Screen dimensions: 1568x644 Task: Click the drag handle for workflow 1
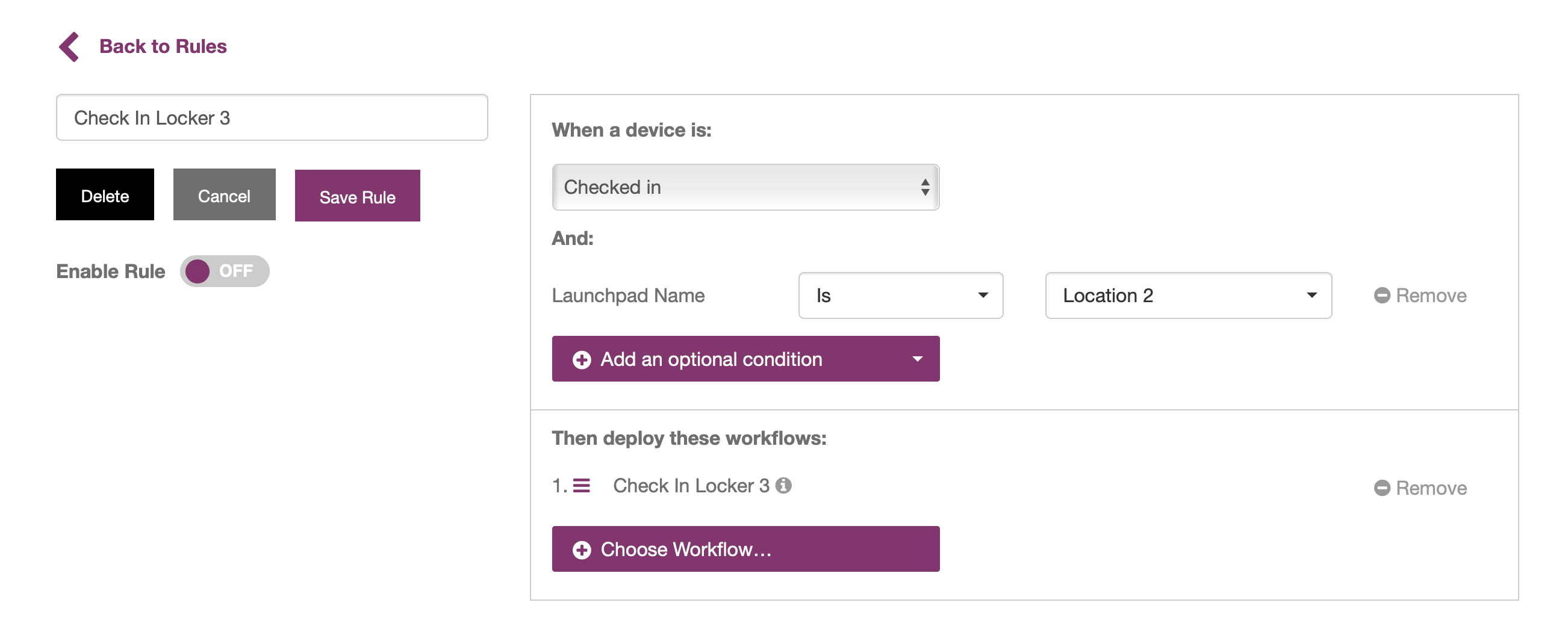pos(581,486)
